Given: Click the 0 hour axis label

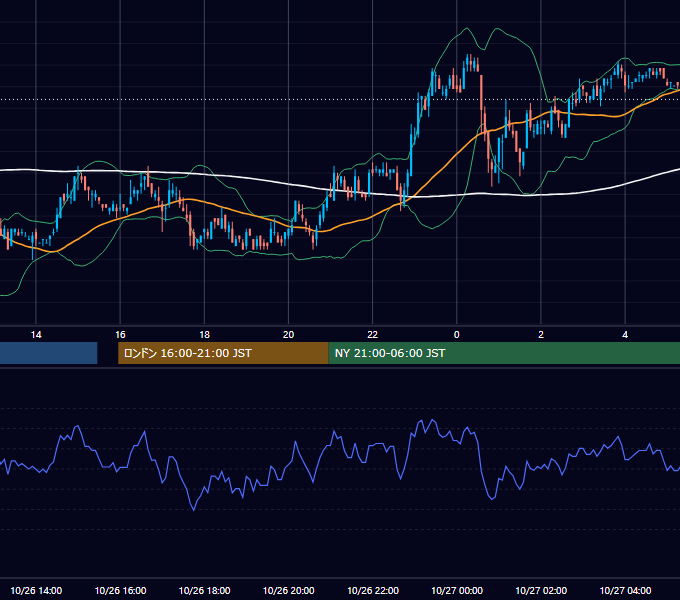Looking at the screenshot, I should click(457, 334).
